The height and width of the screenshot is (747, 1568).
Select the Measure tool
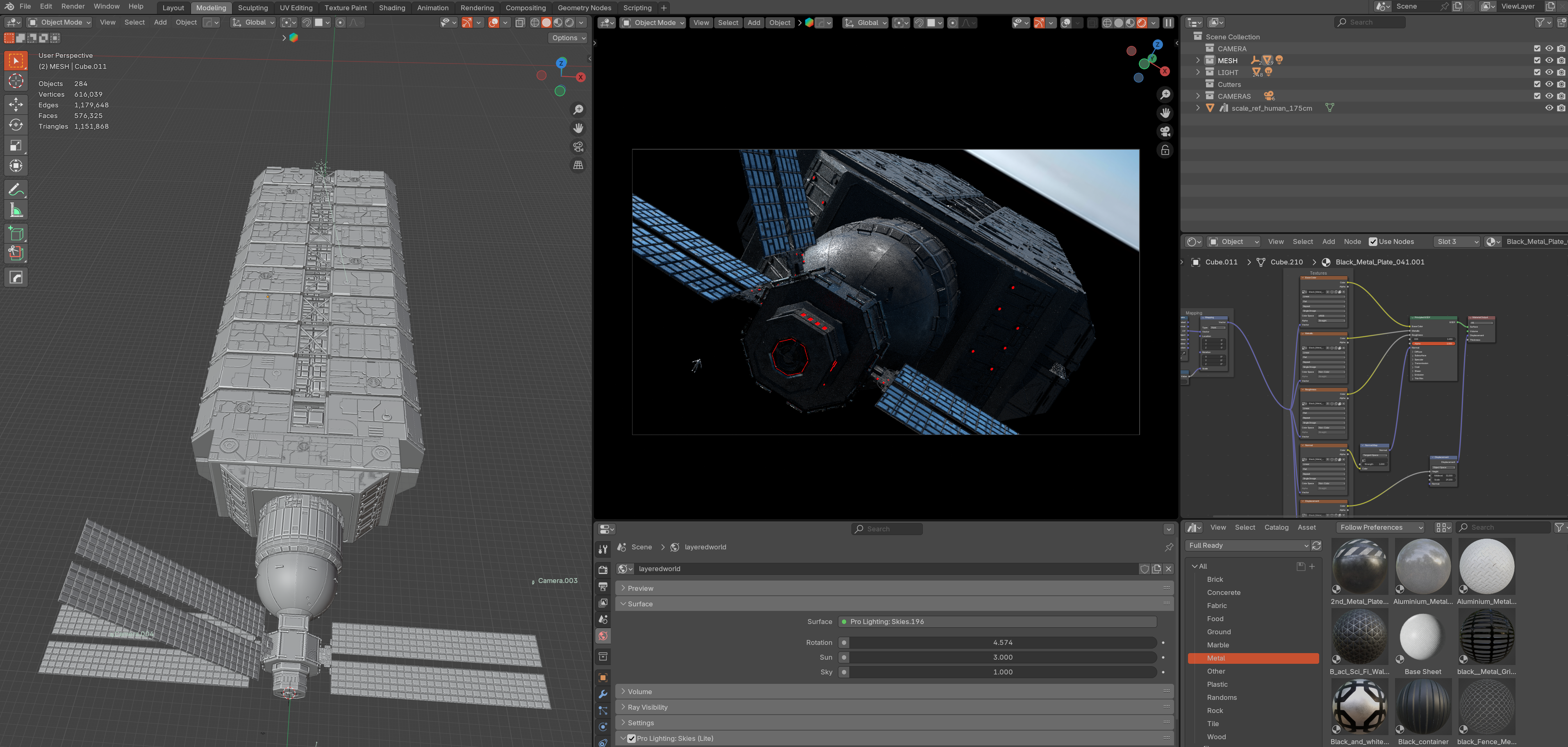16,211
